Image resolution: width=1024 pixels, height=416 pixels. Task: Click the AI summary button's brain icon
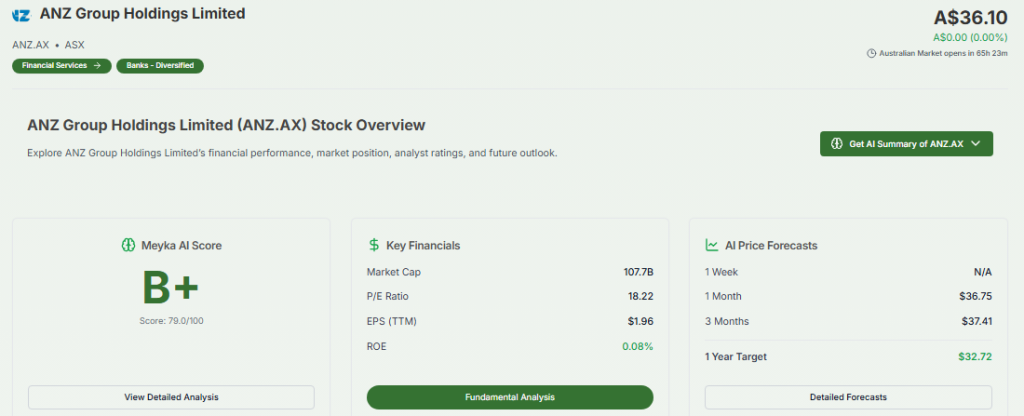(x=836, y=144)
